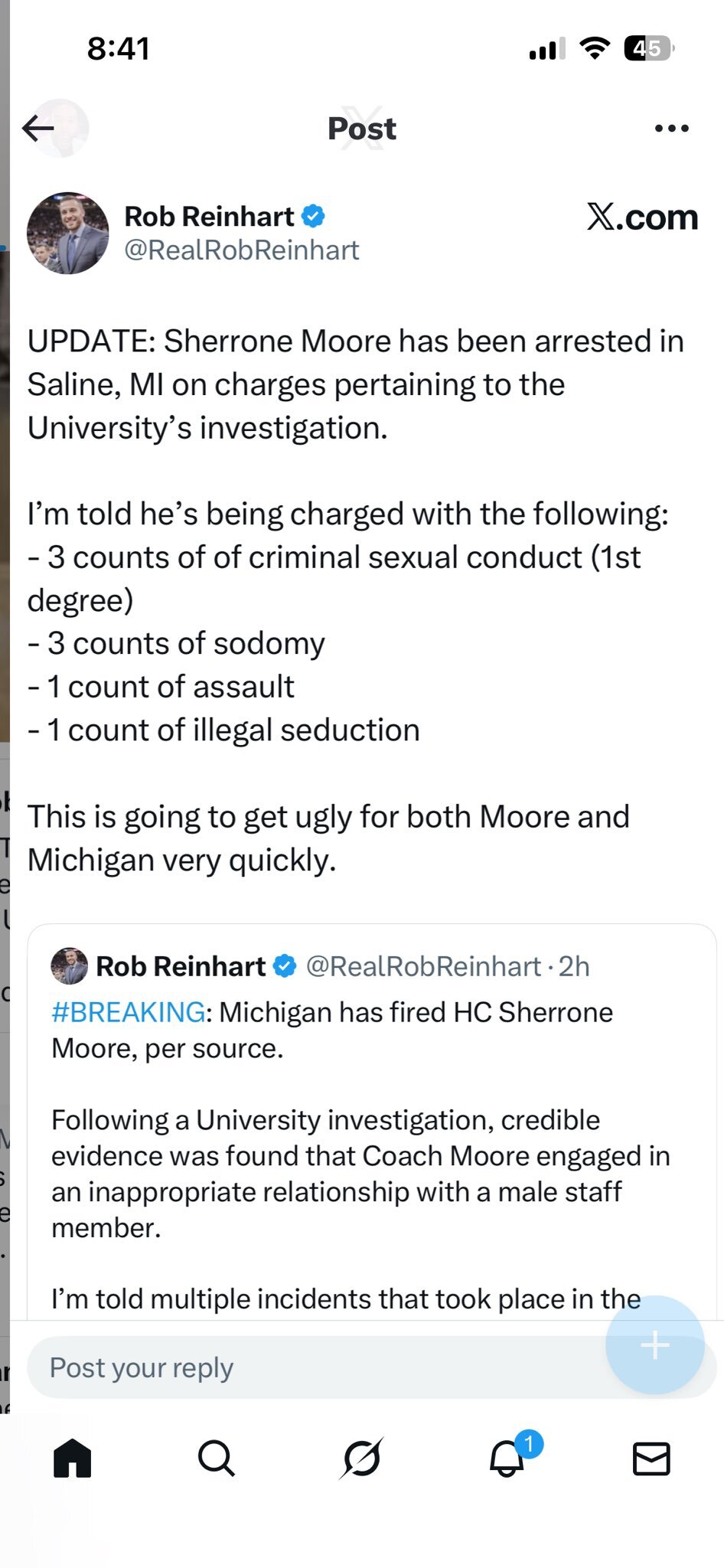
Task: Tap the battery indicator in status bar
Action: pyautogui.click(x=648, y=49)
